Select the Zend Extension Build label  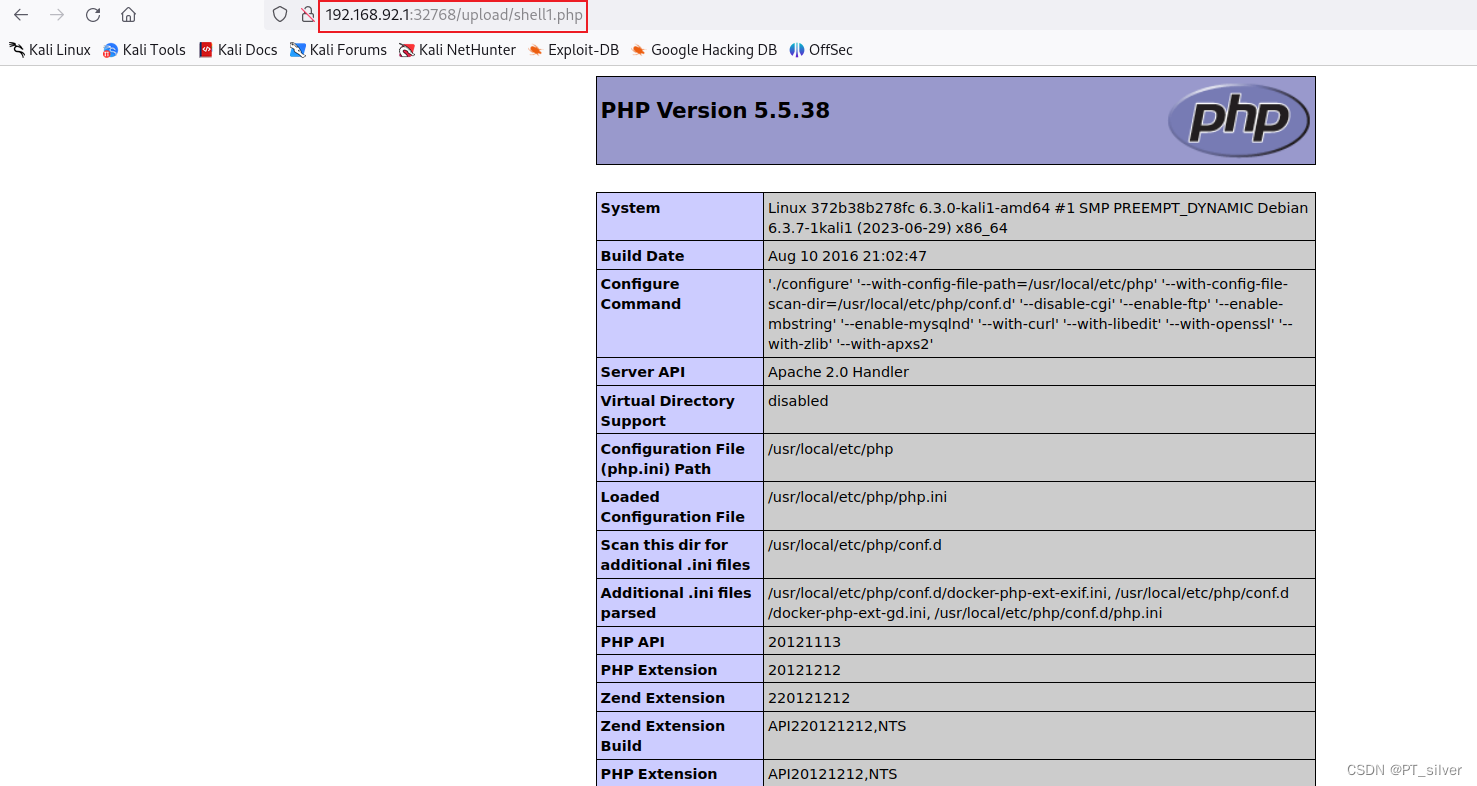[x=662, y=736]
